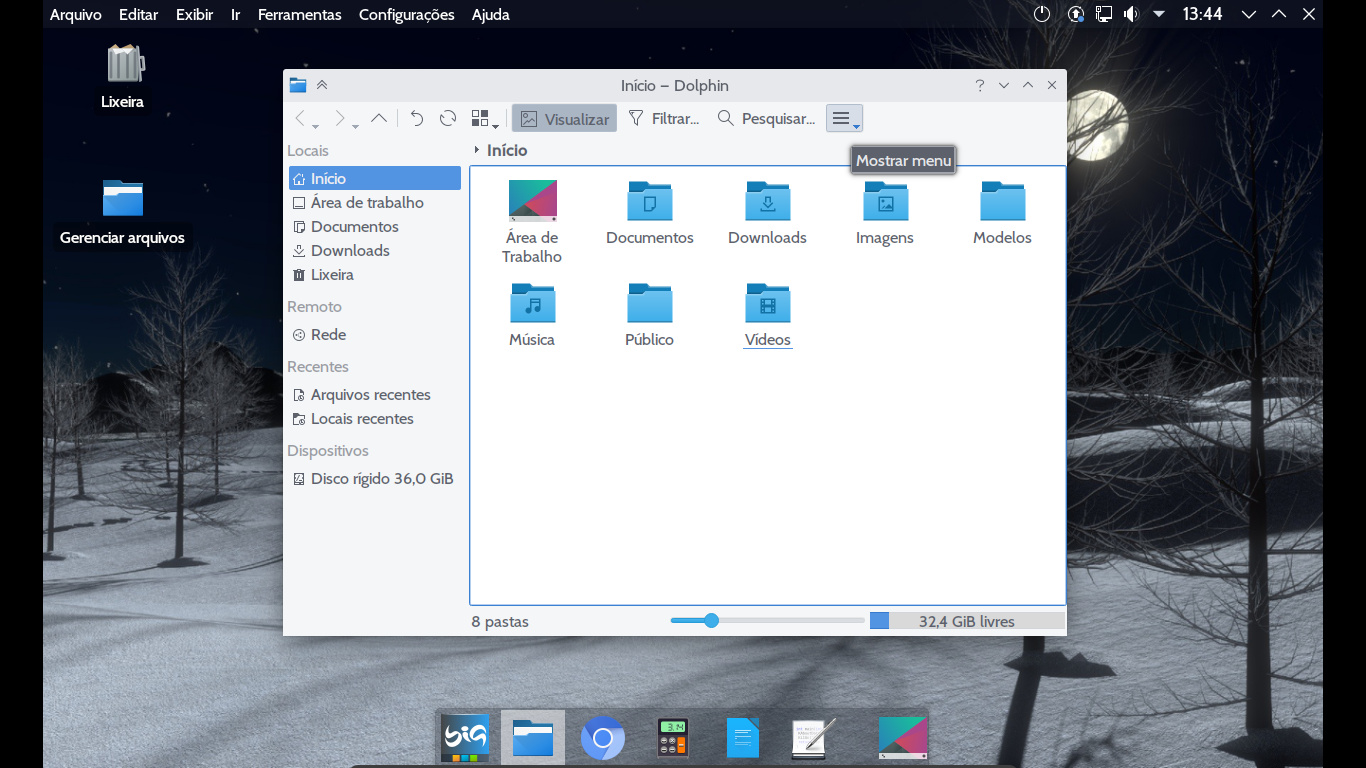Open the Imagens folder
This screenshot has height=768, width=1366.
[885, 202]
